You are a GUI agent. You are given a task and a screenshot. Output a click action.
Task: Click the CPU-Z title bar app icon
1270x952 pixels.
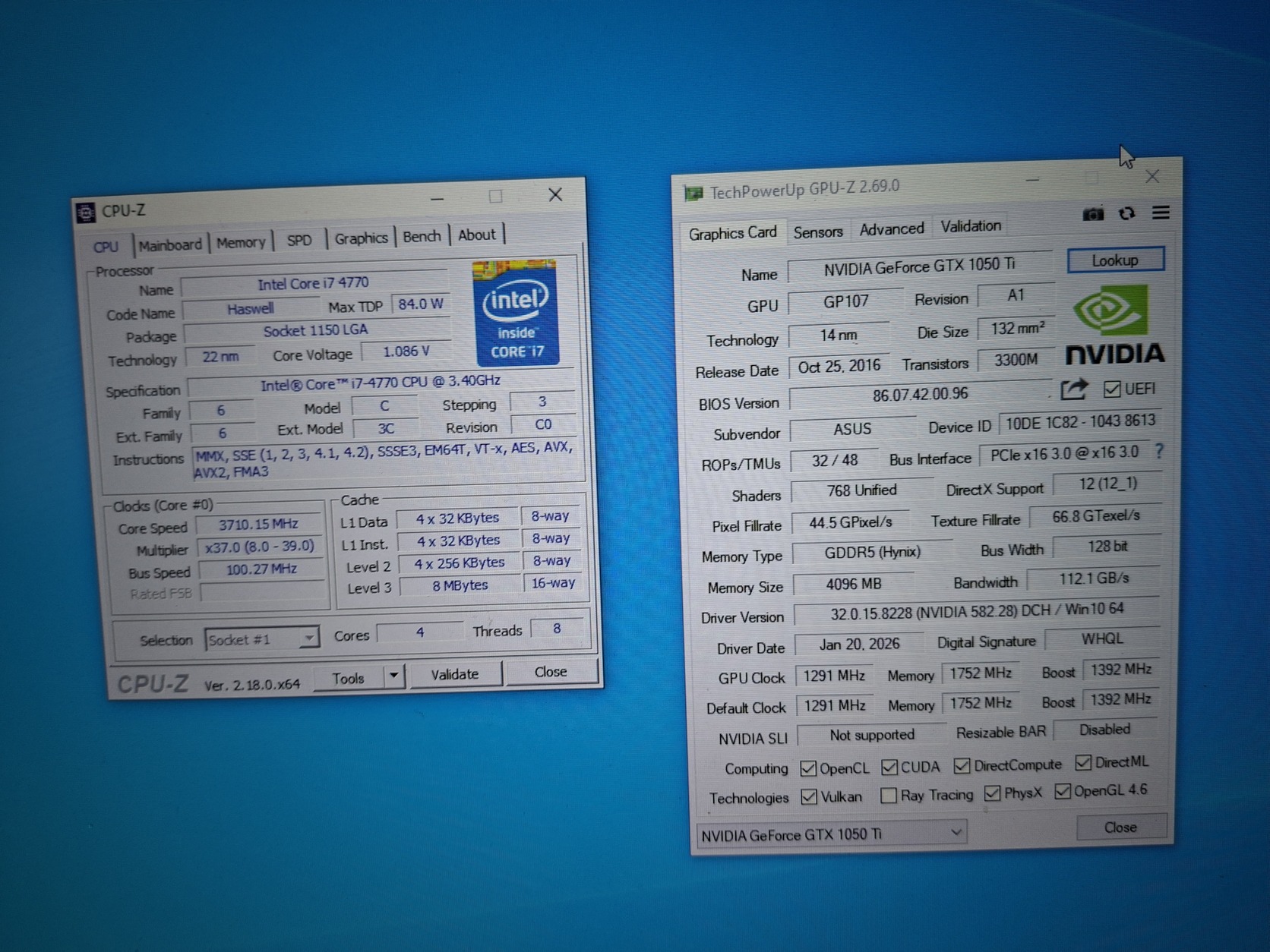(86, 213)
